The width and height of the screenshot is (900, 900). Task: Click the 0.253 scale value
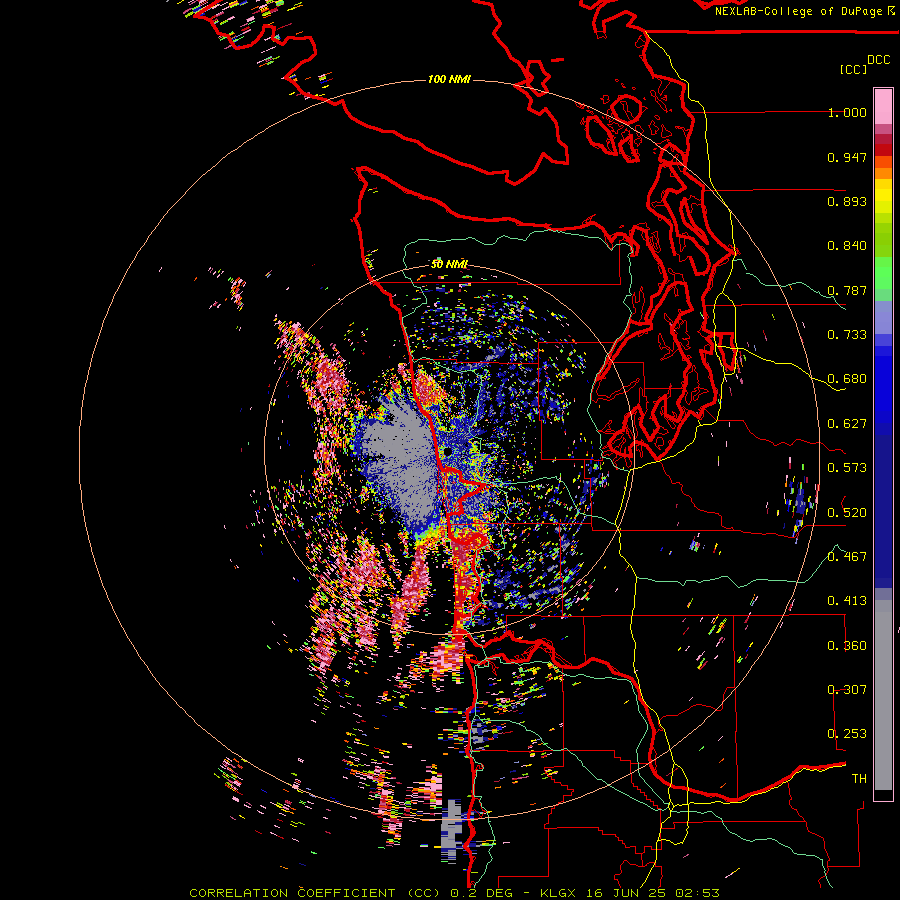pos(847,734)
